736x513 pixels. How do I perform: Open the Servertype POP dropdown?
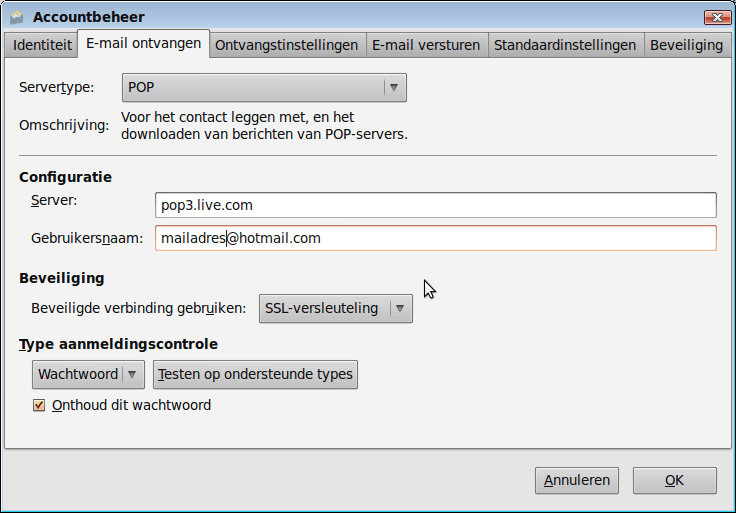point(264,88)
